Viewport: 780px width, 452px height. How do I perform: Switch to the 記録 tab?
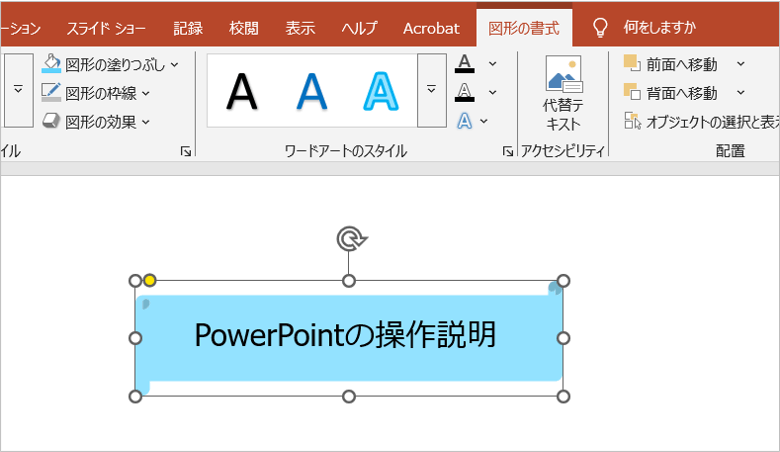[188, 28]
